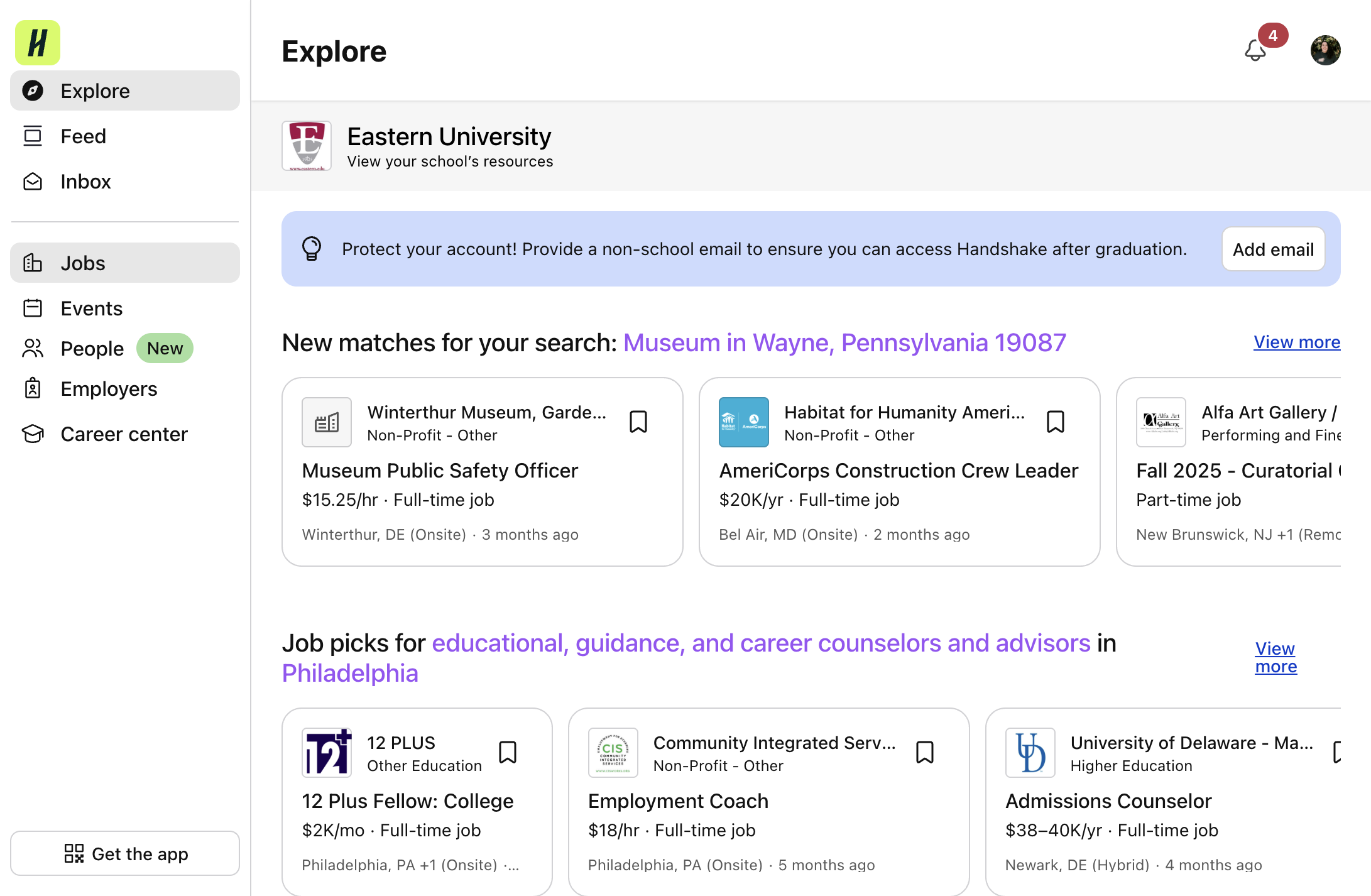Open View your school's resources text
The width and height of the screenshot is (1371, 896).
point(450,161)
